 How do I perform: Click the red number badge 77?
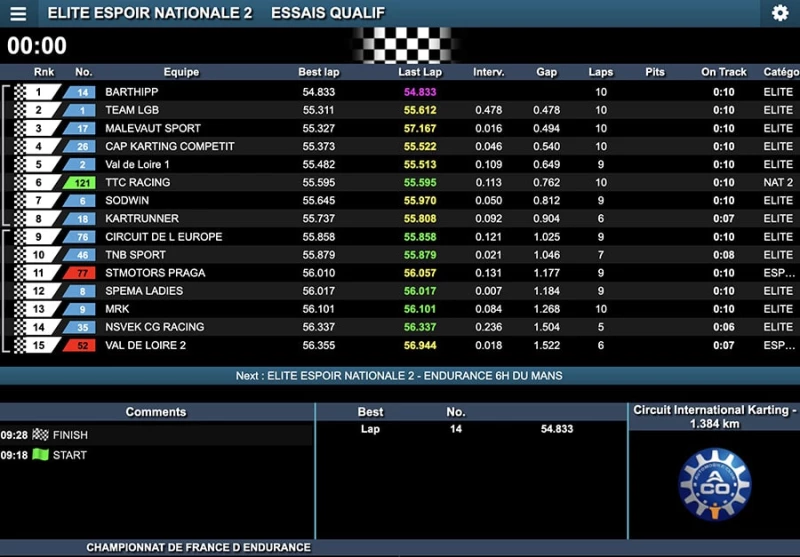tap(80, 273)
